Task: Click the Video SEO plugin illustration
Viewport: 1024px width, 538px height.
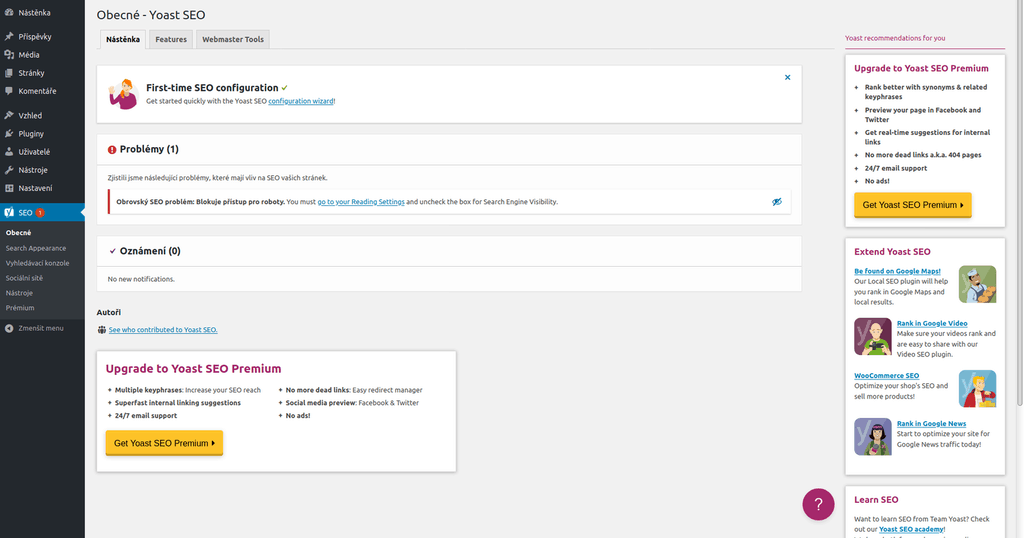Action: 872,336
